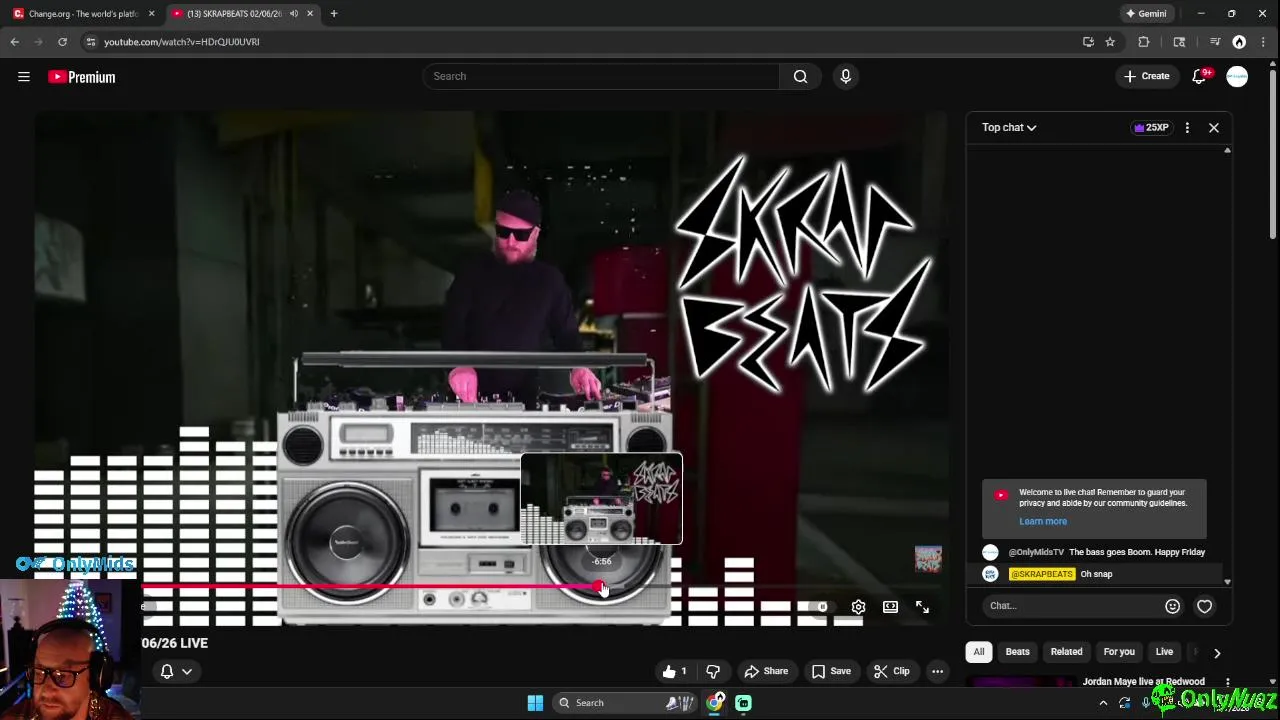Select the All filter chip
The image size is (1280, 720).
[x=979, y=652]
